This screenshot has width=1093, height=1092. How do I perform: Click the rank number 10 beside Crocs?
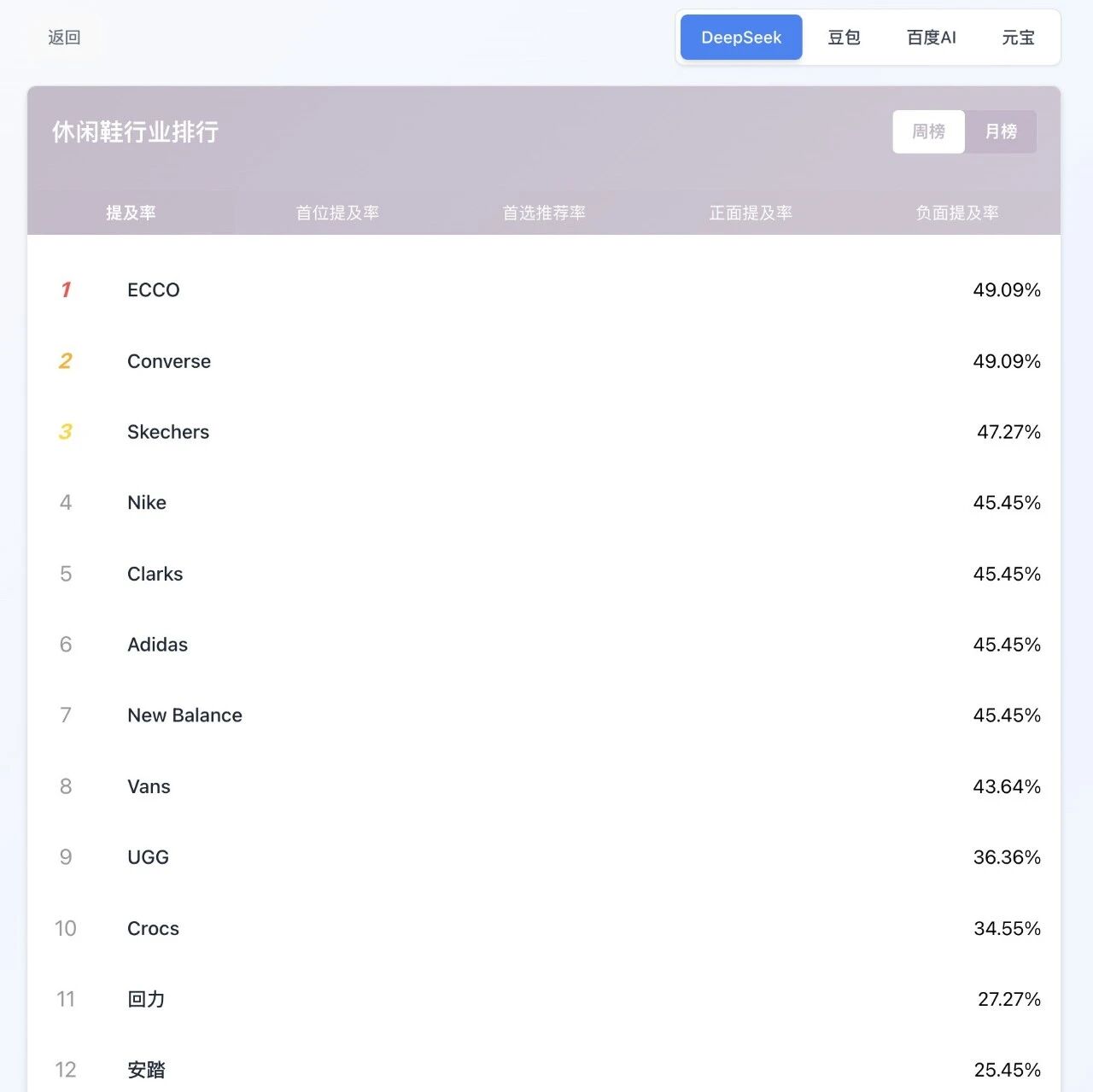[66, 928]
